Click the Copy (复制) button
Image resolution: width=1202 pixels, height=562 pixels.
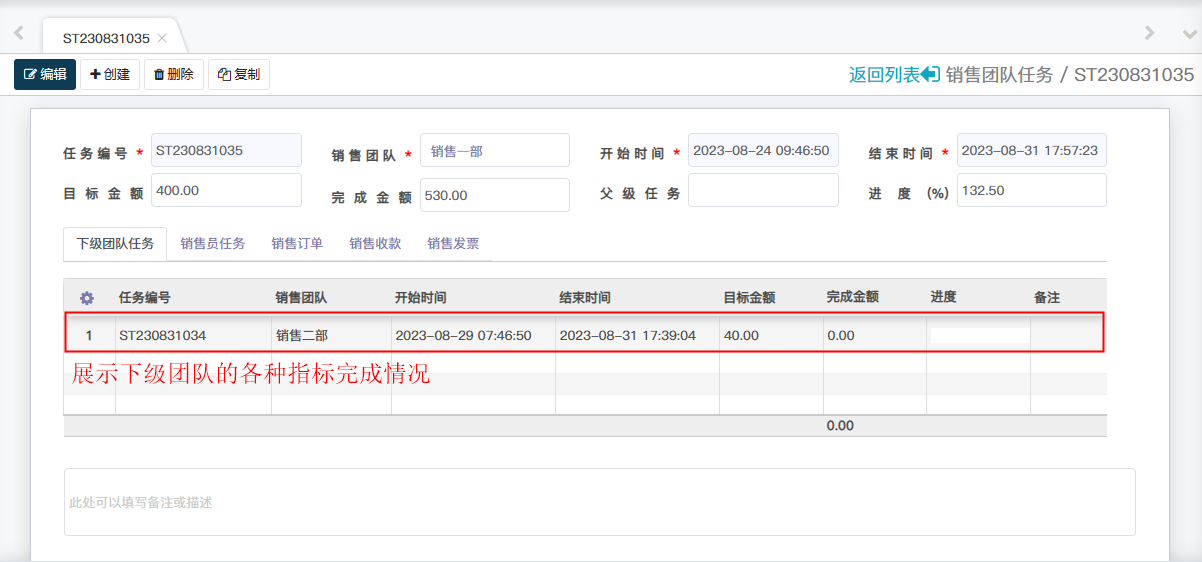(239, 74)
